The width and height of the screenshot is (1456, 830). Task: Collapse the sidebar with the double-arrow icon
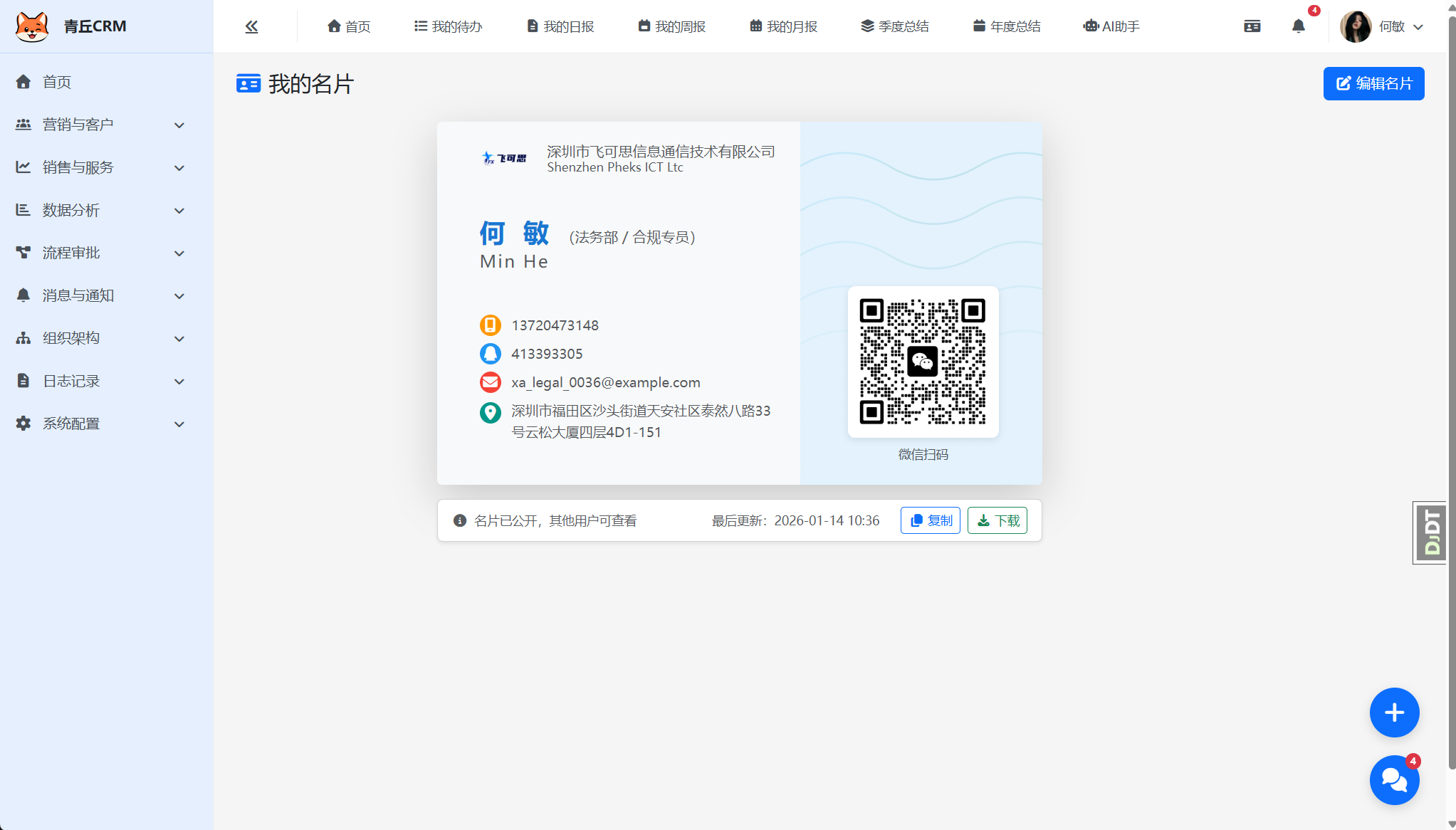[251, 26]
